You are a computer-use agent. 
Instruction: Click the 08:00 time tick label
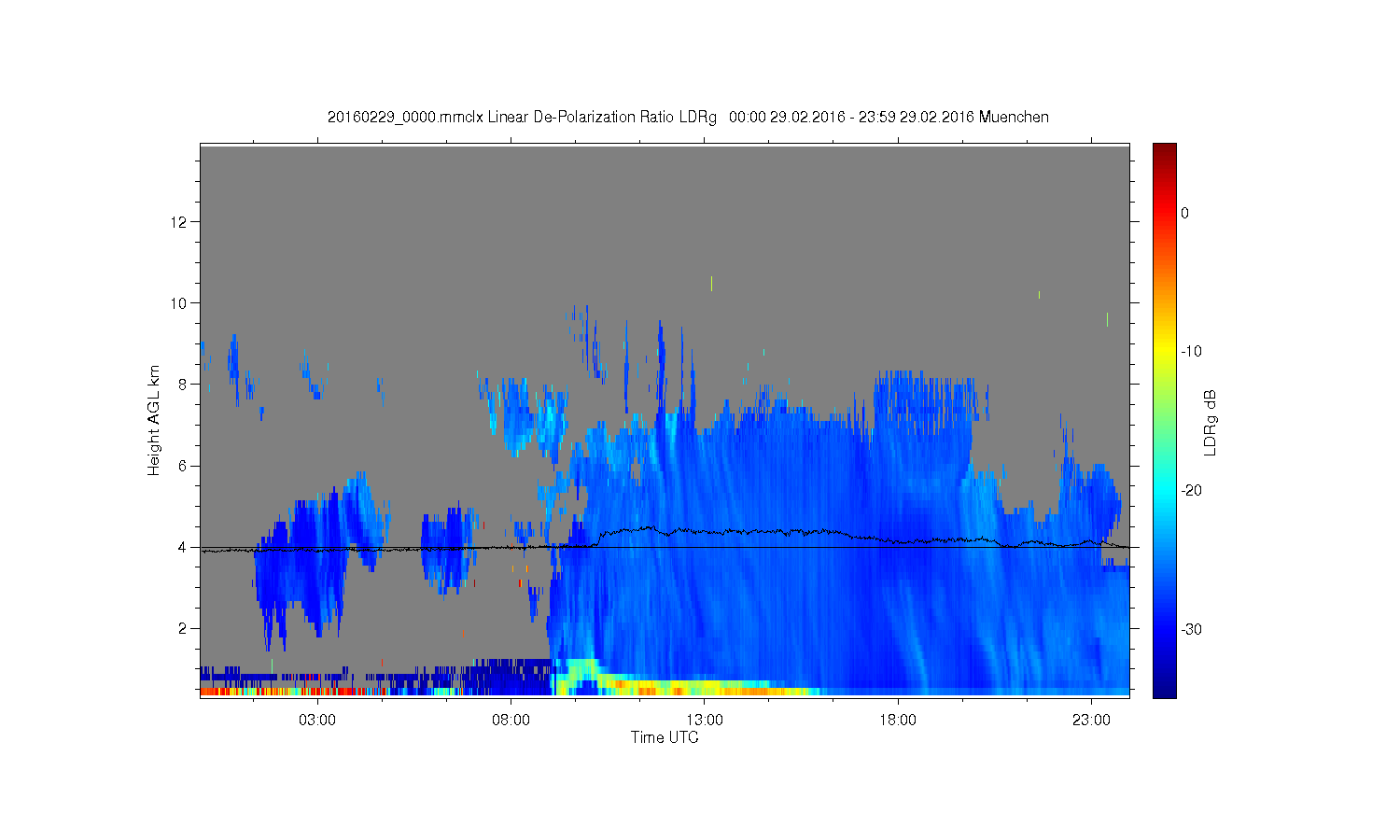point(511,721)
